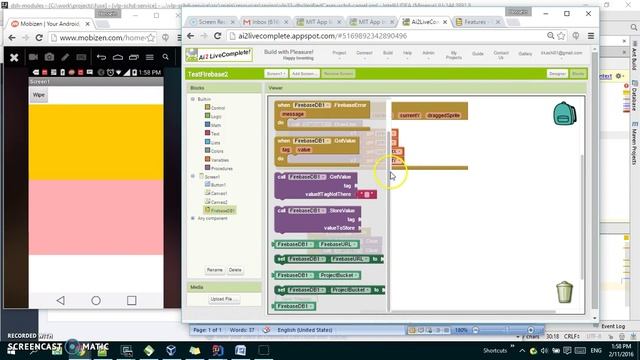Viewport: 640px width, 360px height.
Task: Select FirebaseDB1 in the blocks tree
Action: pyautogui.click(x=220, y=210)
